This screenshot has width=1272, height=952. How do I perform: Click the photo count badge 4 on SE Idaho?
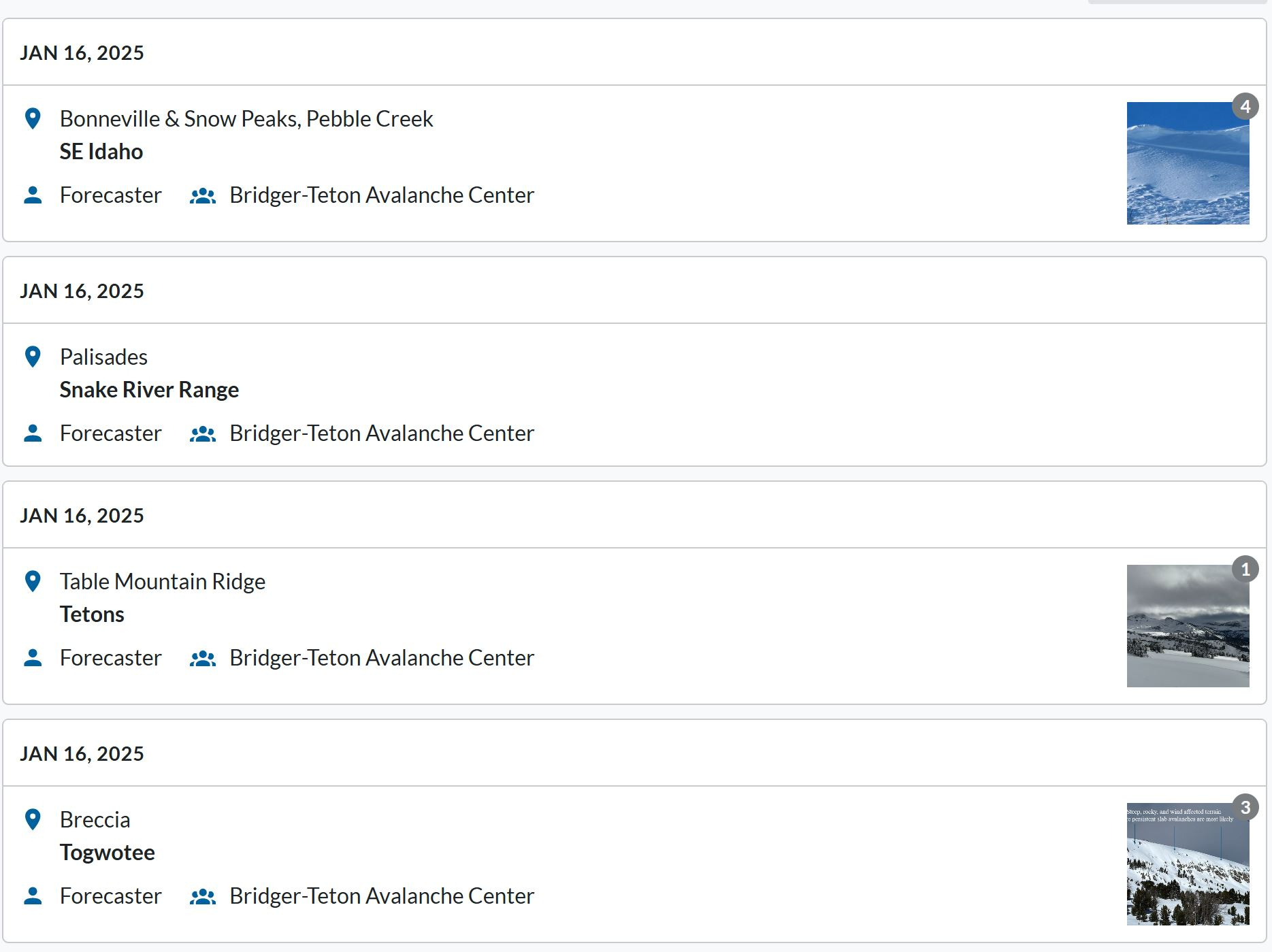[x=1245, y=106]
